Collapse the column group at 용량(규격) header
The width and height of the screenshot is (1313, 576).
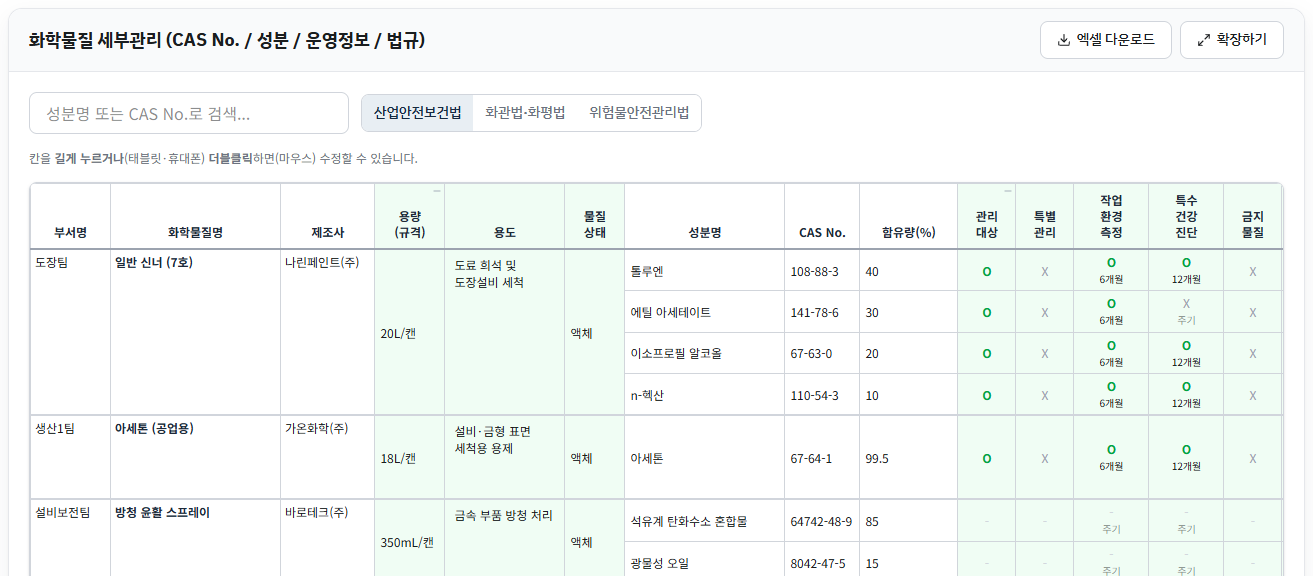tap(437, 190)
